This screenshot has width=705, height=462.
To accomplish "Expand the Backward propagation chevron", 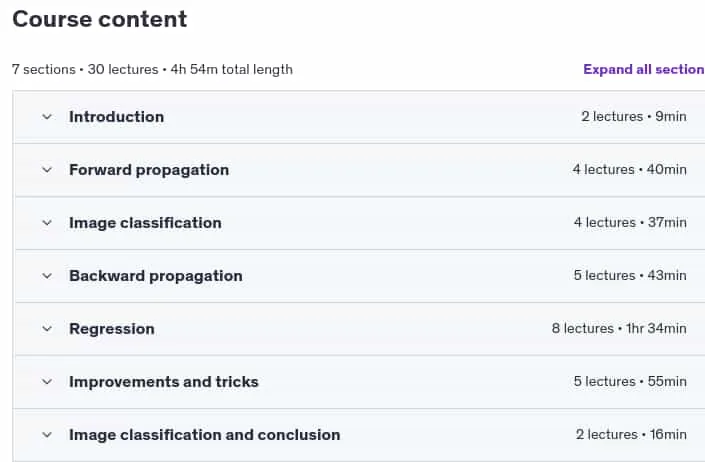I will (47, 276).
